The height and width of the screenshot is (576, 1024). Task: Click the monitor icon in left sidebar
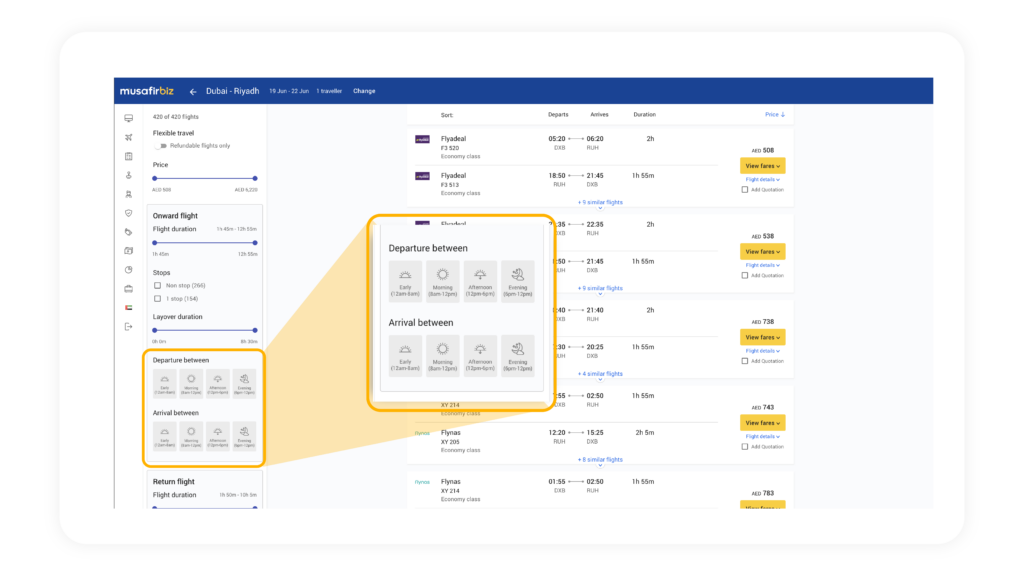point(129,118)
